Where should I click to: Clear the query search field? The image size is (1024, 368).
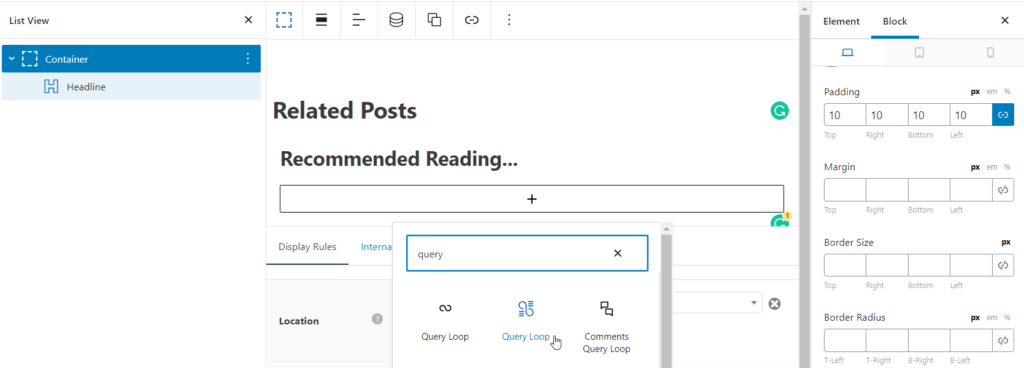click(x=617, y=254)
